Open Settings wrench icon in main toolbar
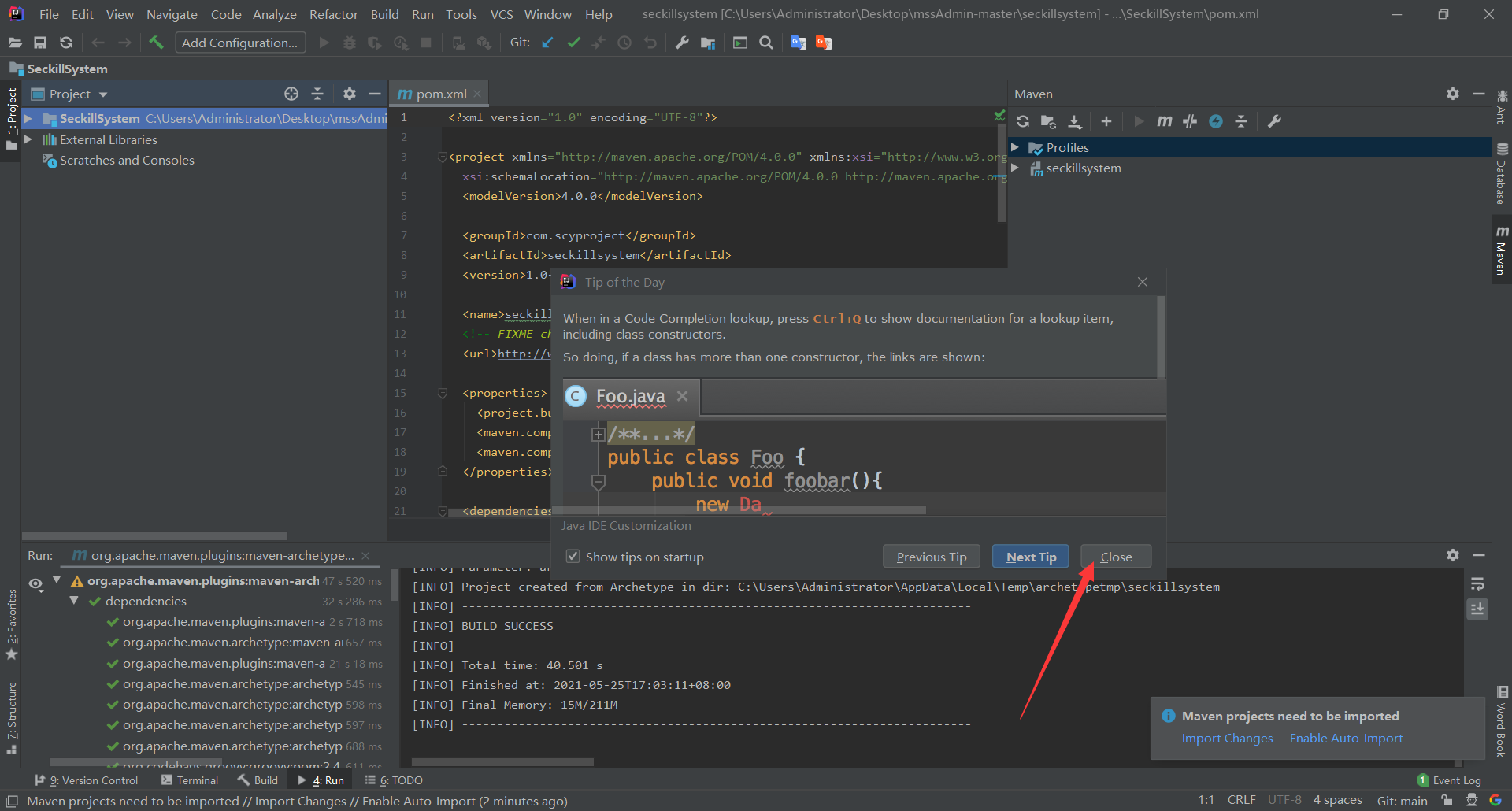Viewport: 1512px width, 811px height. (682, 43)
